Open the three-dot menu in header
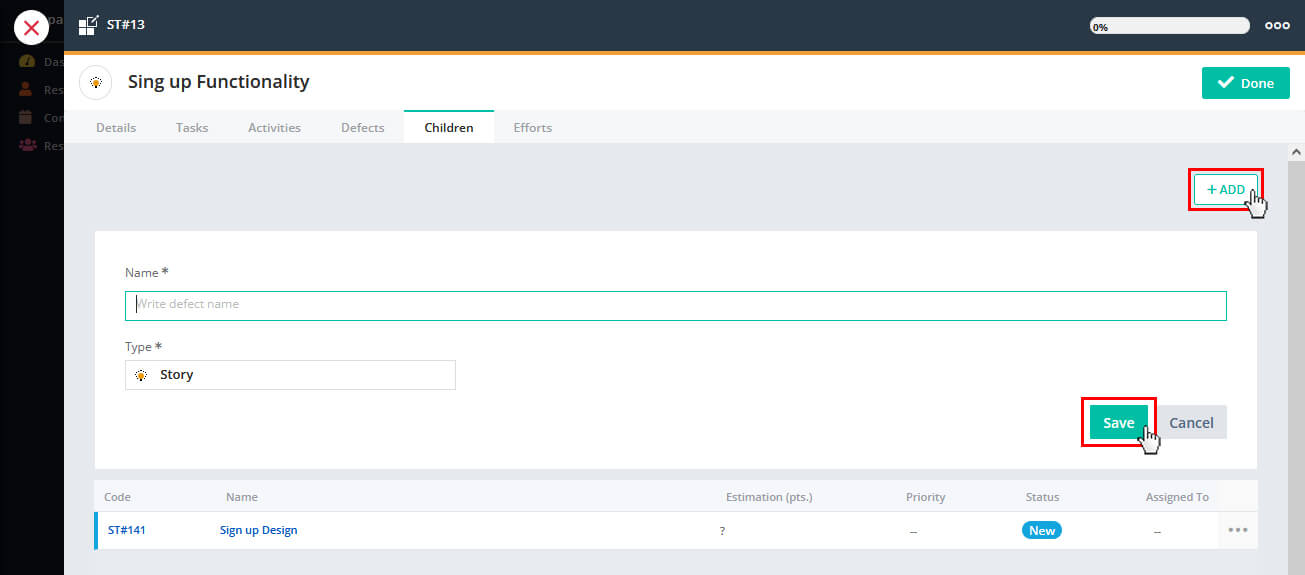 [x=1277, y=26]
